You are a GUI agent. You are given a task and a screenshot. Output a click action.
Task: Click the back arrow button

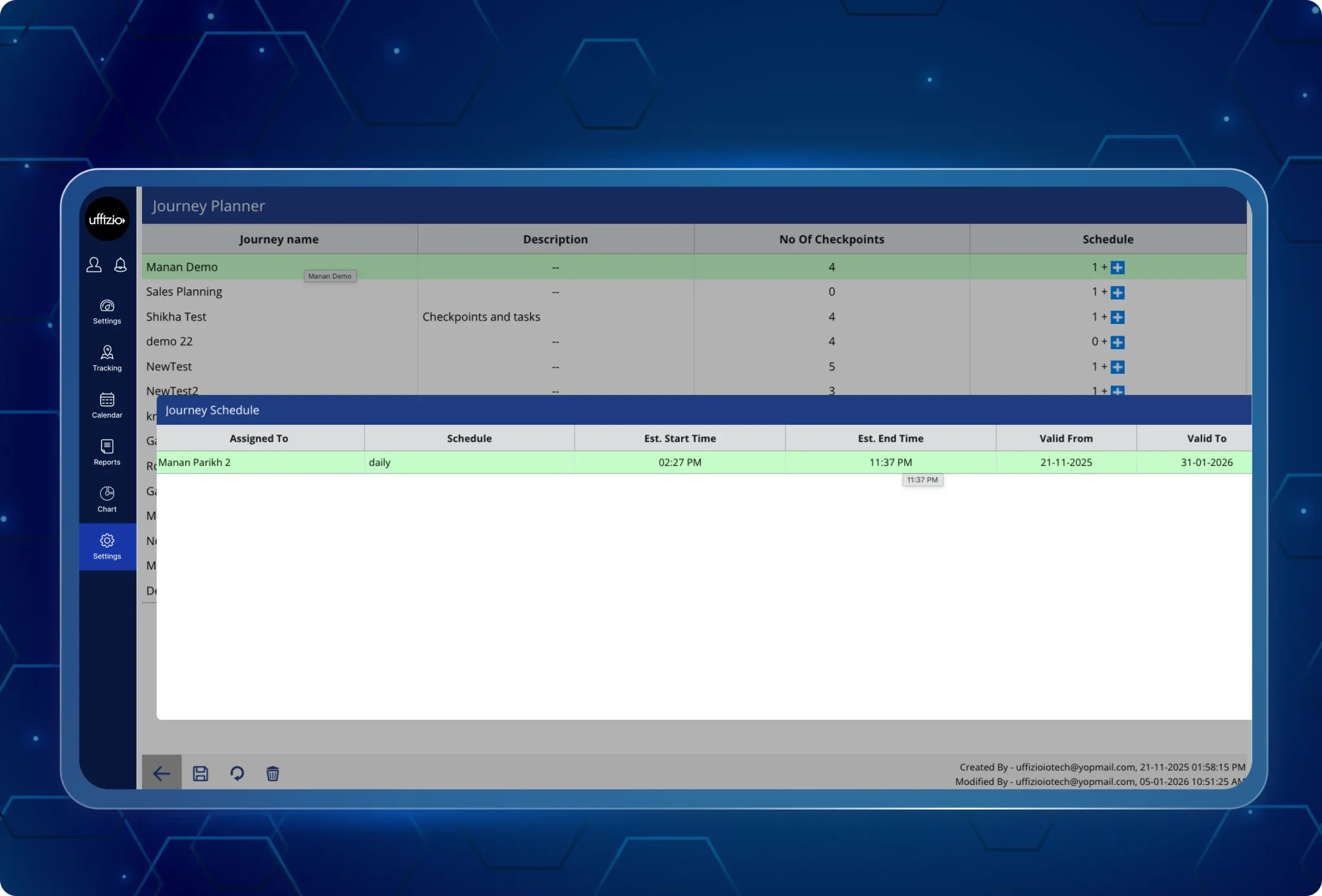point(161,773)
